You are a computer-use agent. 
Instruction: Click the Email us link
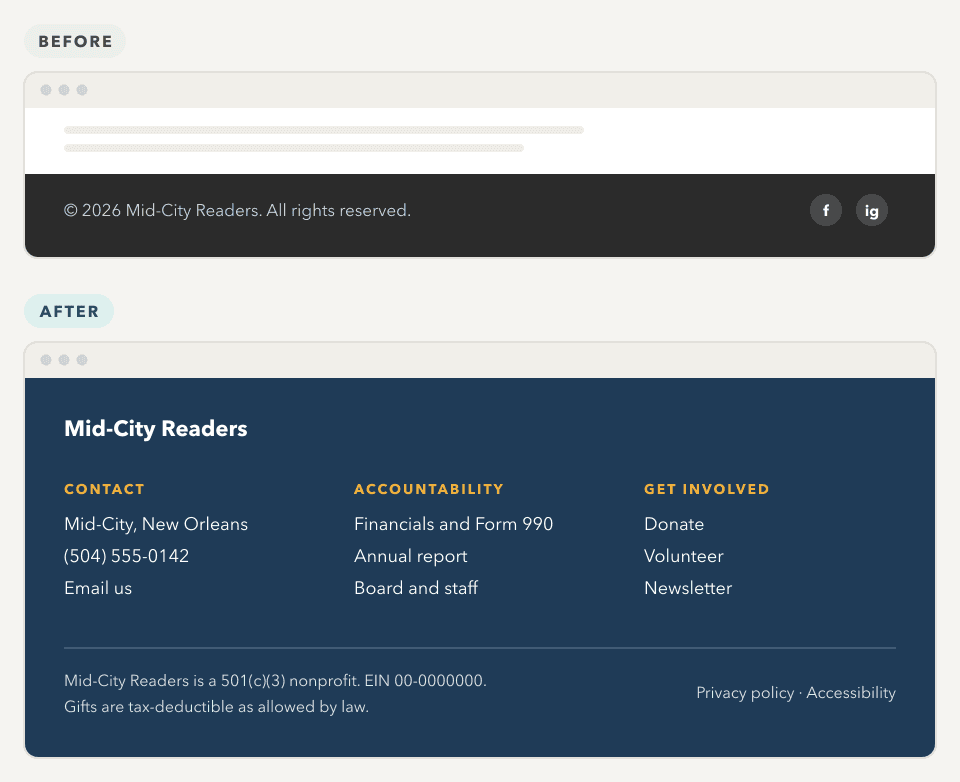coord(98,588)
